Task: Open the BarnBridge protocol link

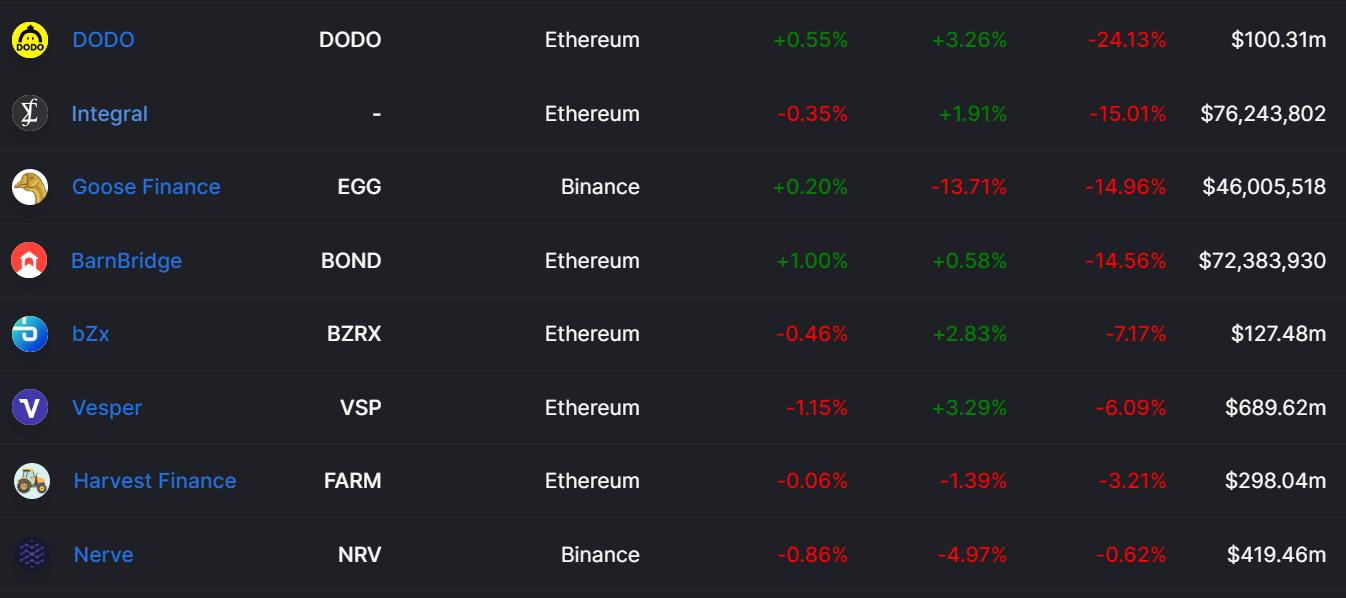Action: click(x=126, y=261)
